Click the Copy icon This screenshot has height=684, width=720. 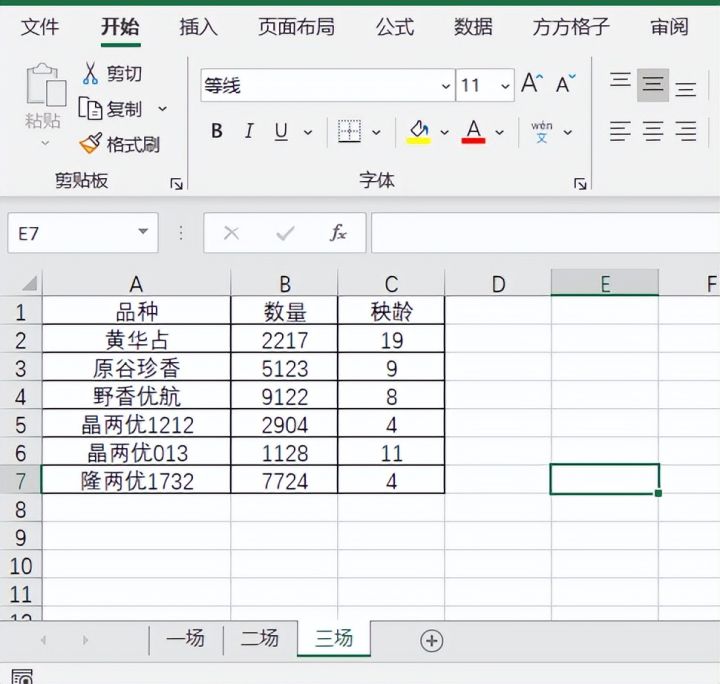(90, 108)
